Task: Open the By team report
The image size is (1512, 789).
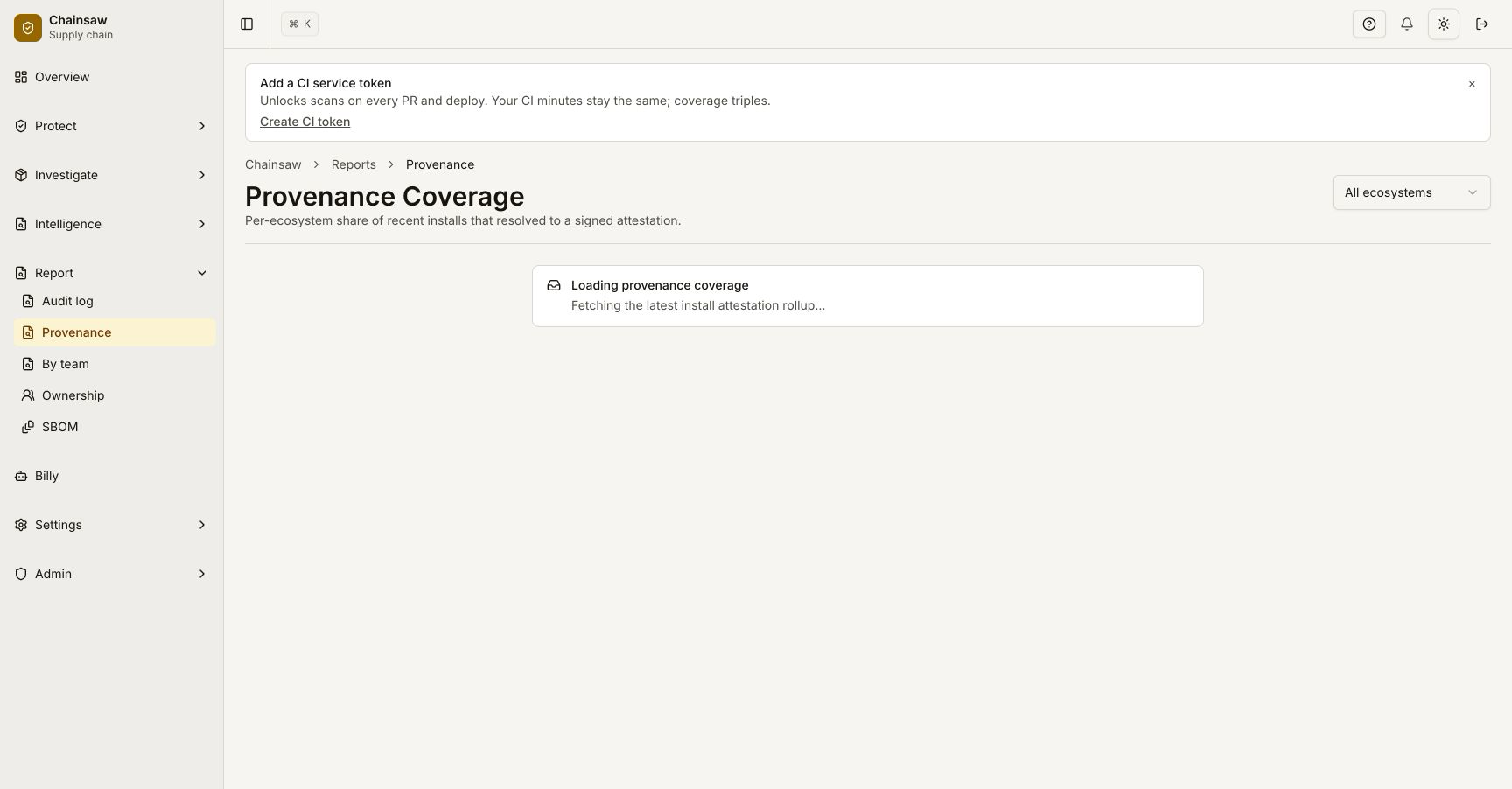Action: (115, 364)
